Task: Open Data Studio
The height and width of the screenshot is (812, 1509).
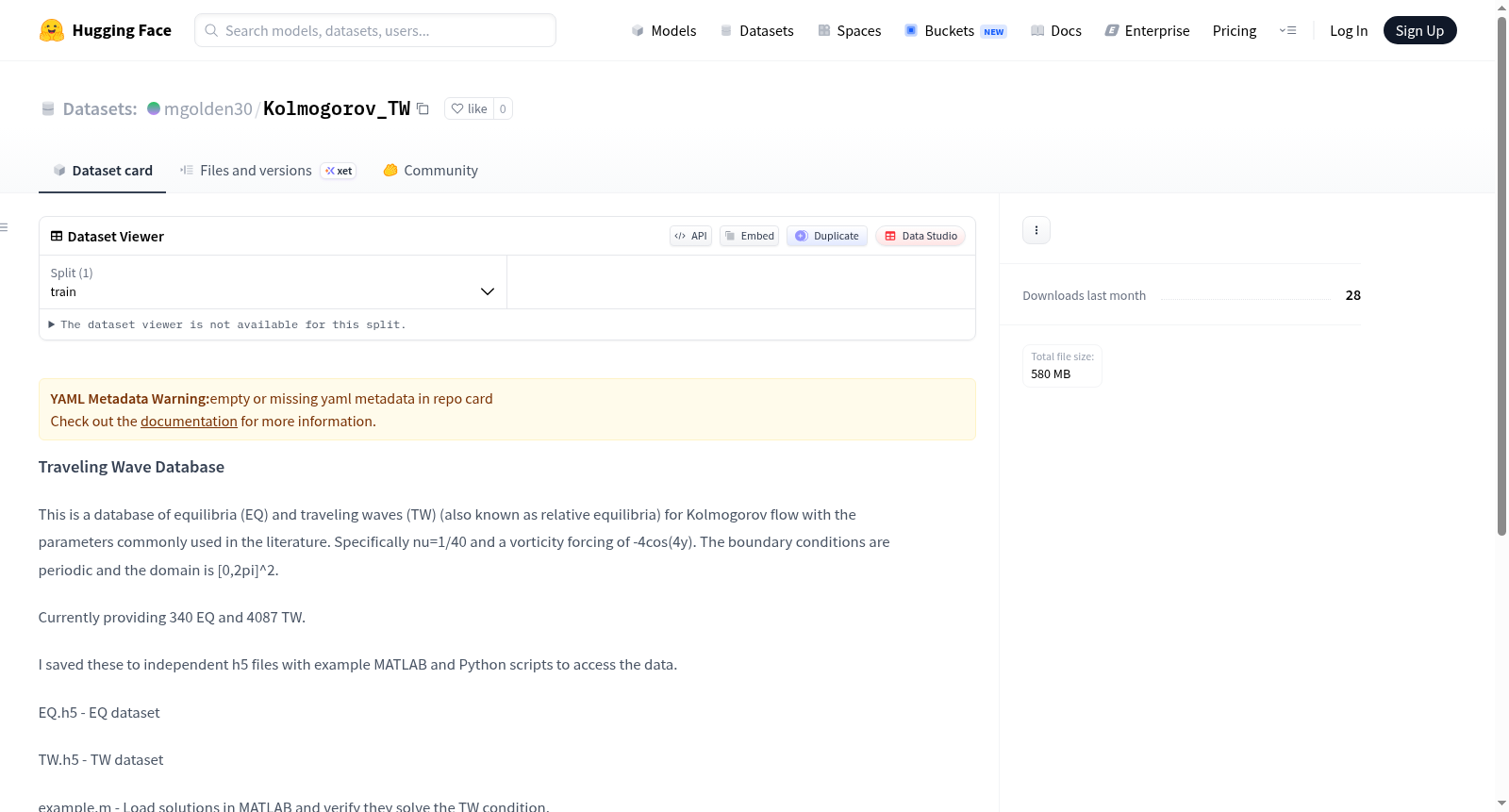Action: [920, 236]
